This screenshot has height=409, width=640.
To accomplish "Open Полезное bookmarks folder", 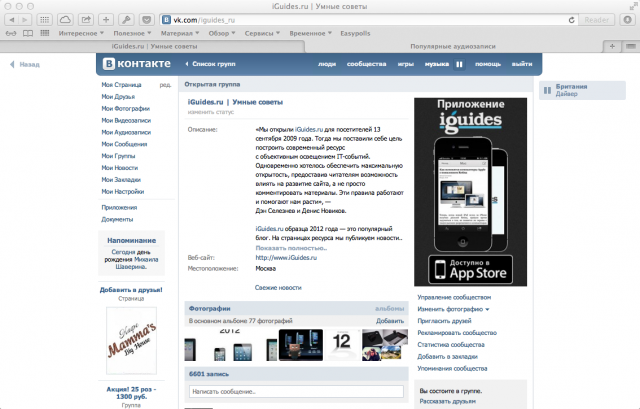I will (x=132, y=33).
